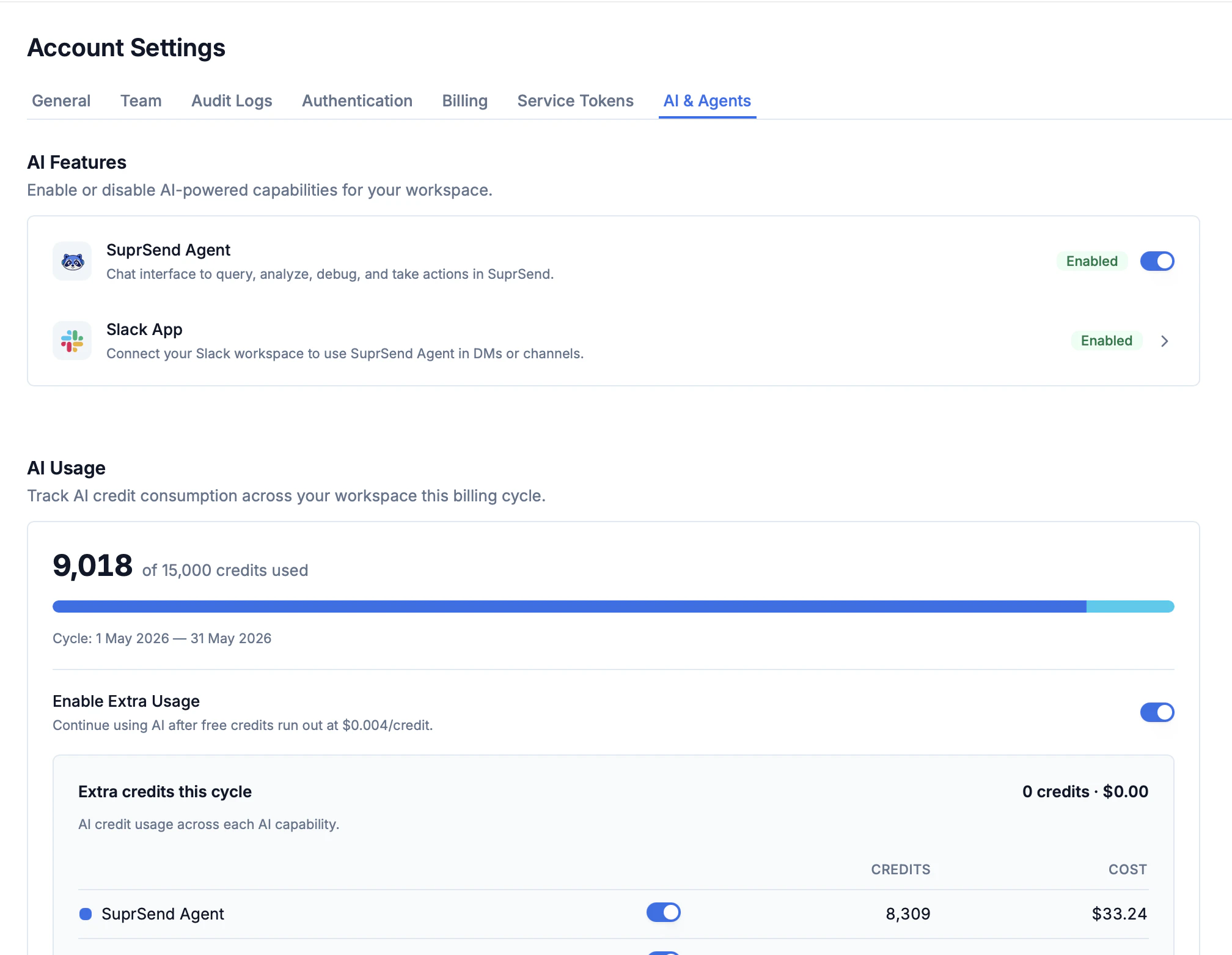Click the 'Extra credits this cycle' heading
The height and width of the screenshot is (955, 1232).
[165, 792]
